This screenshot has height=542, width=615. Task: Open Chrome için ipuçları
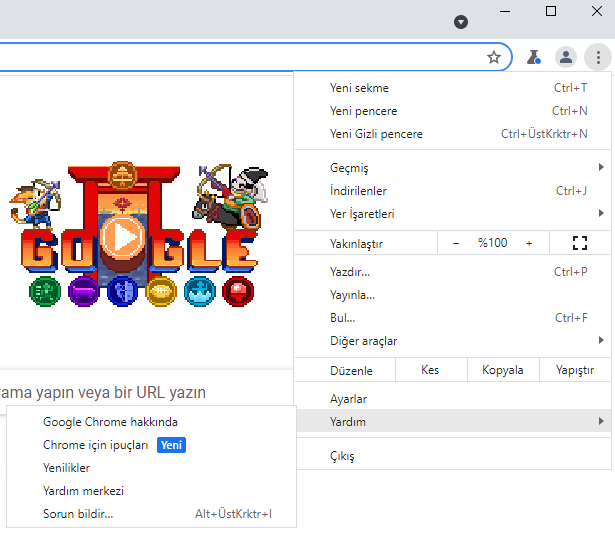[x=151, y=445]
